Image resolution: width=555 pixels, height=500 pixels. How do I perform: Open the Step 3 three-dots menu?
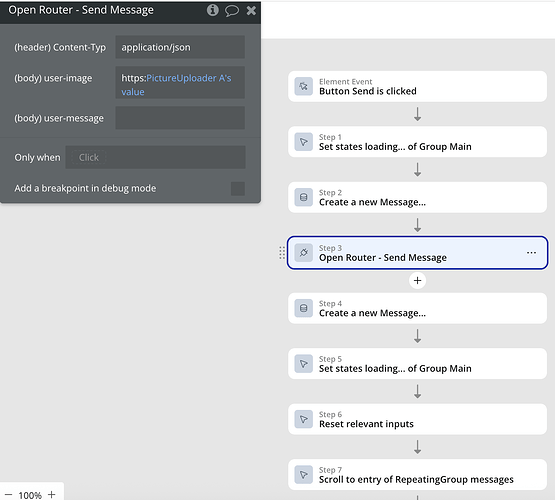tap(531, 253)
